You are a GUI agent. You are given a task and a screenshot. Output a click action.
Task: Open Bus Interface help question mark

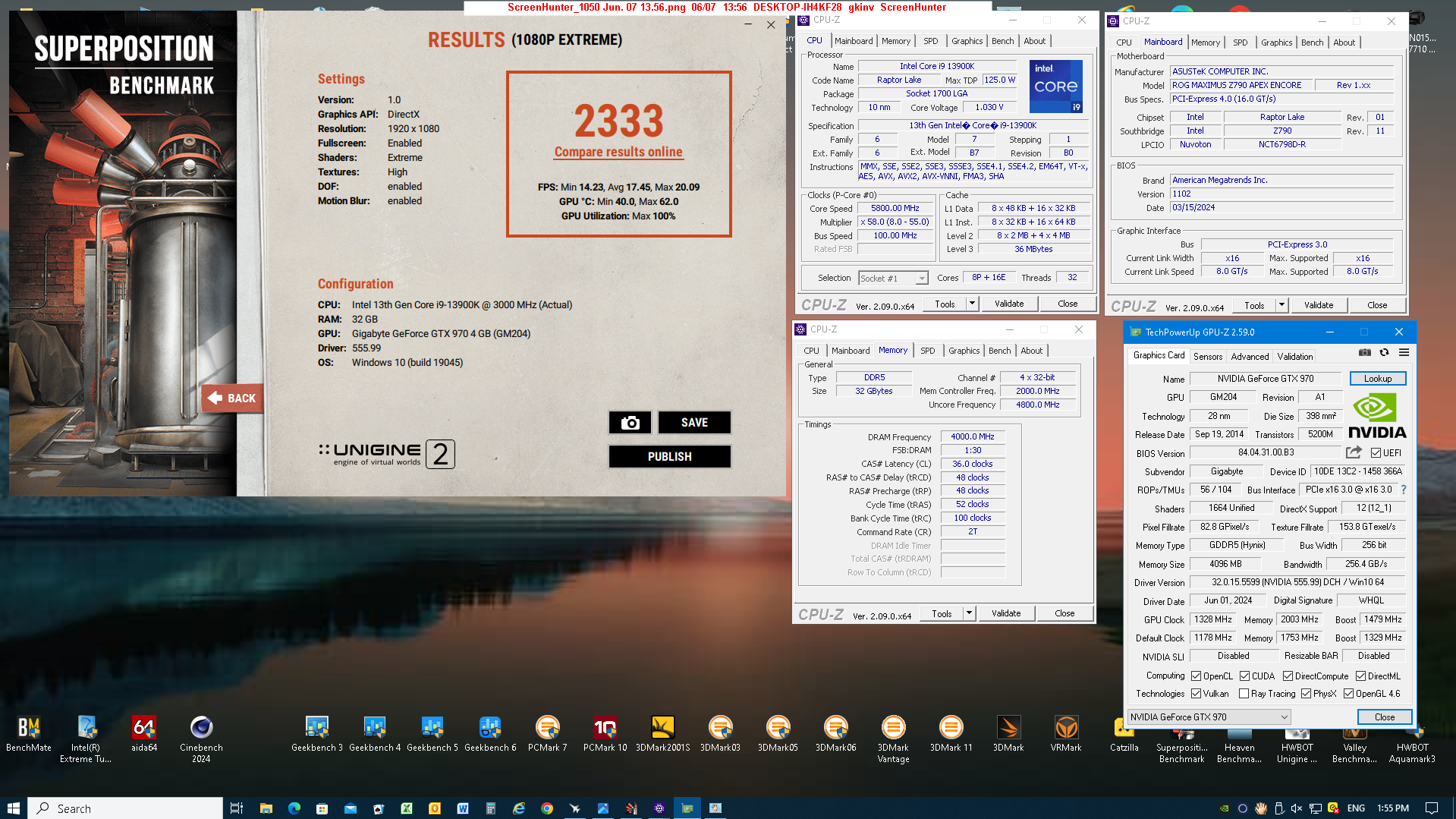[1404, 490]
